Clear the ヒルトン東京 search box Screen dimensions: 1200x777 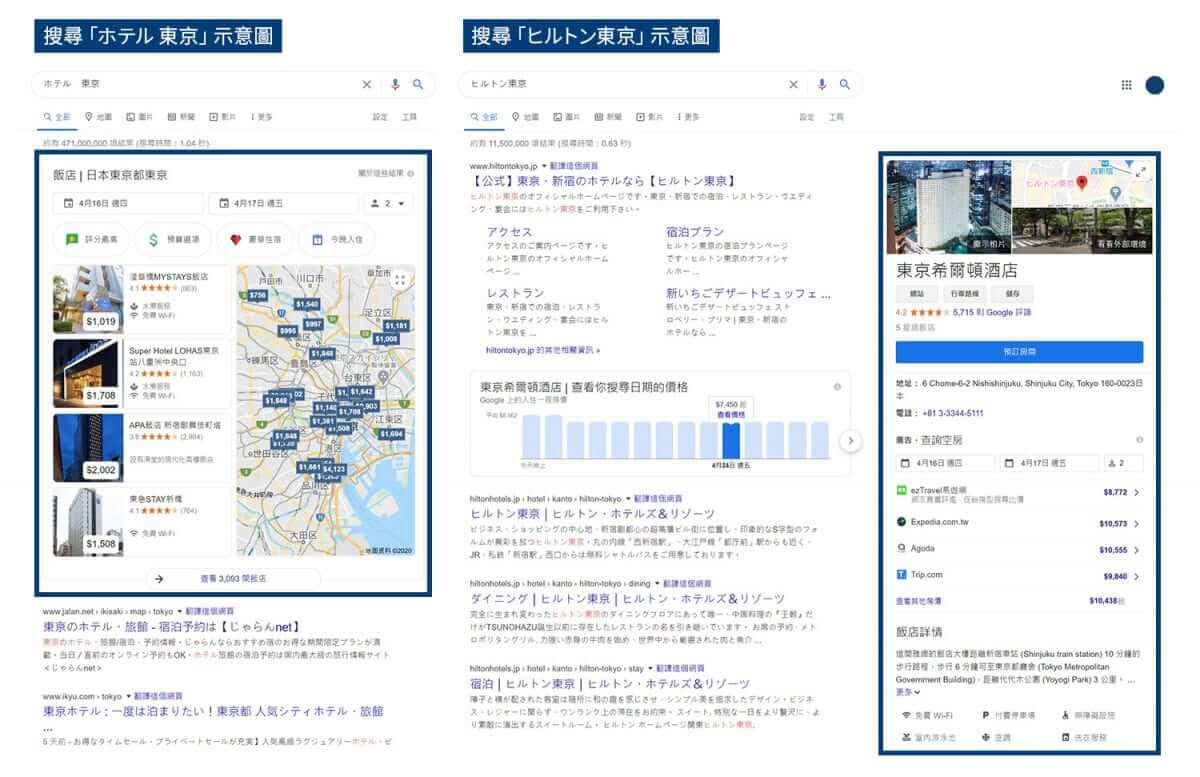point(794,85)
